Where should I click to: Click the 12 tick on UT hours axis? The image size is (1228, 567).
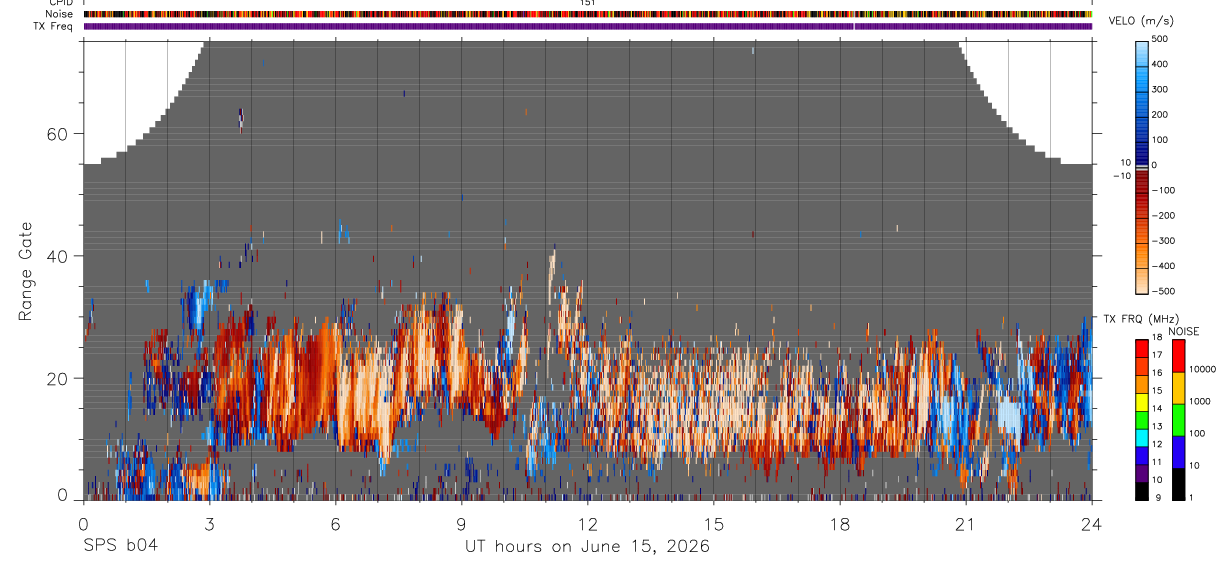587,523
